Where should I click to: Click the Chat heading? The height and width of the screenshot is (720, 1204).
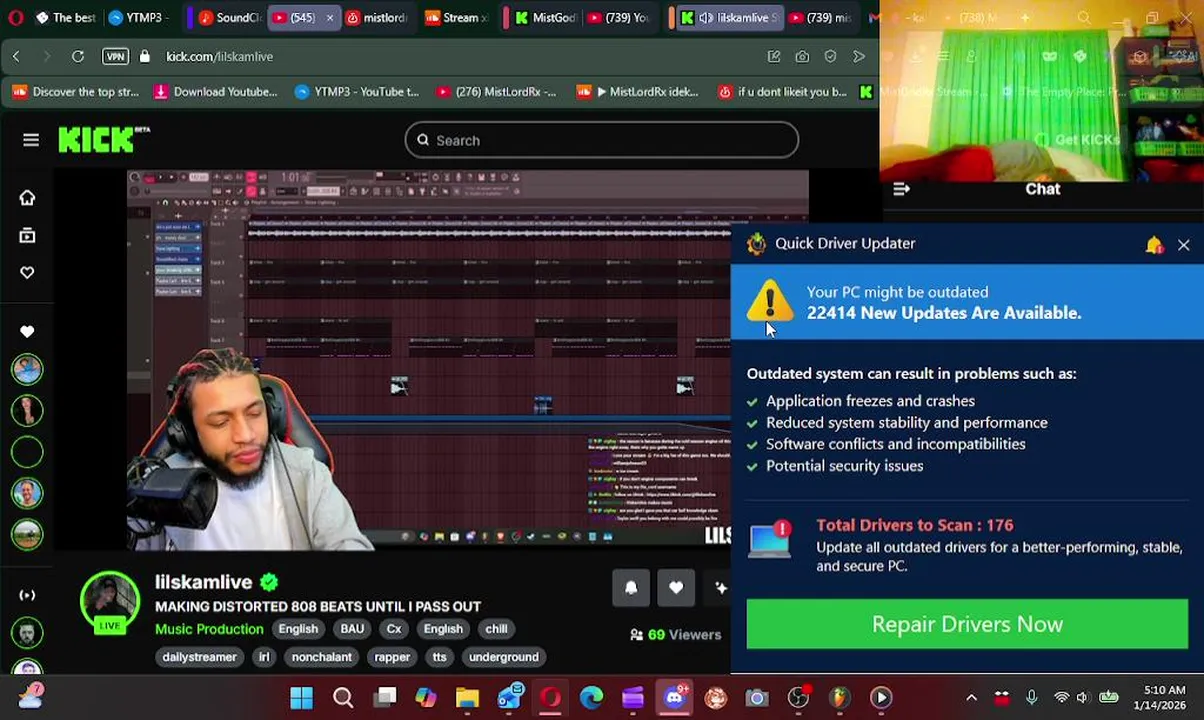pyautogui.click(x=1043, y=188)
